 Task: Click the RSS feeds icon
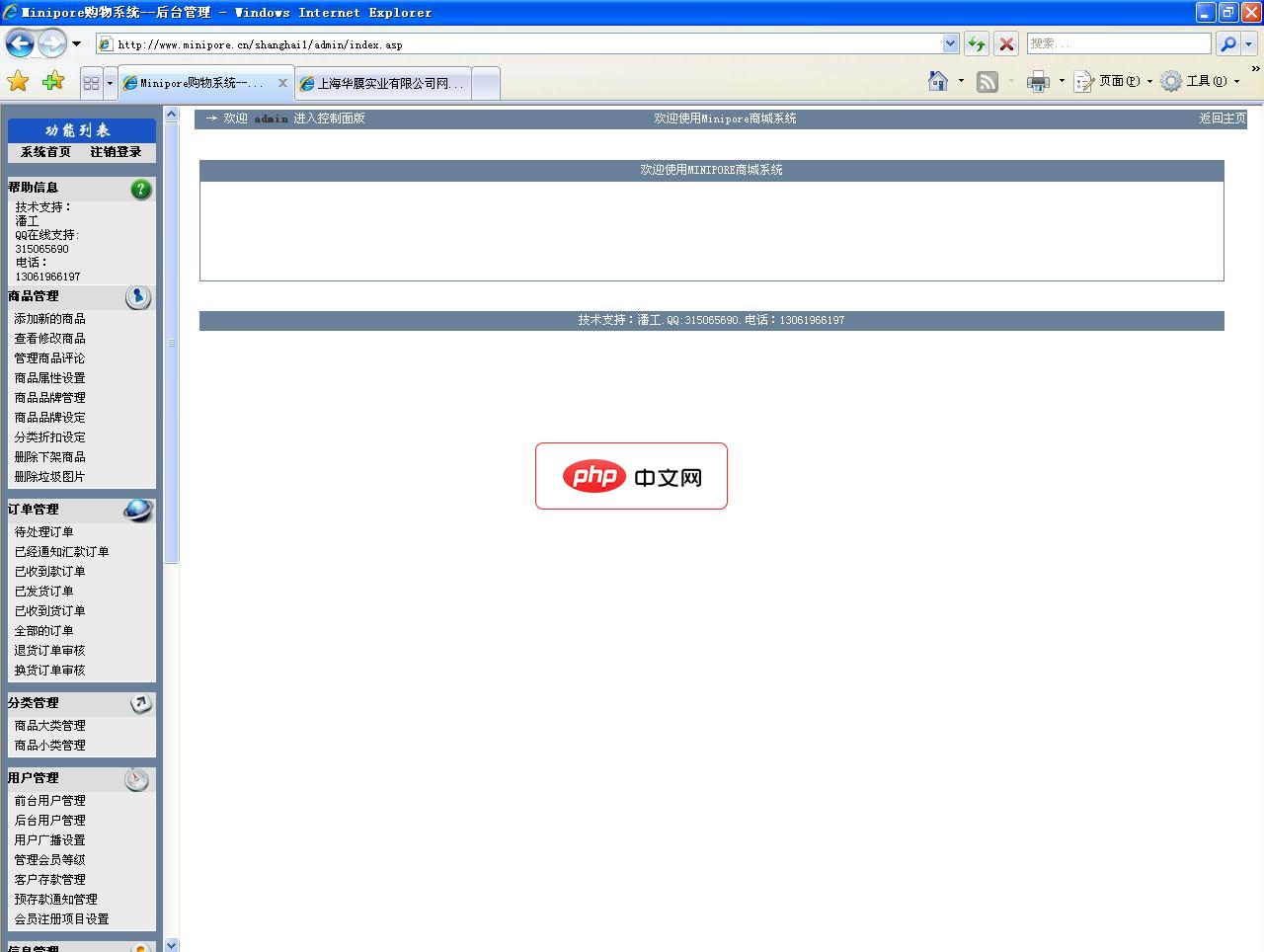987,82
